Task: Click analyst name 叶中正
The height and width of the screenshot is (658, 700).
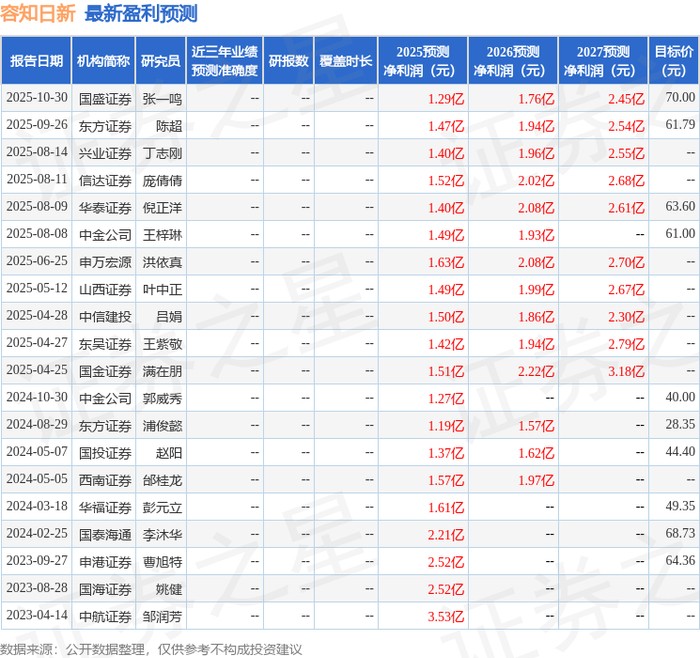Action: pos(162,289)
